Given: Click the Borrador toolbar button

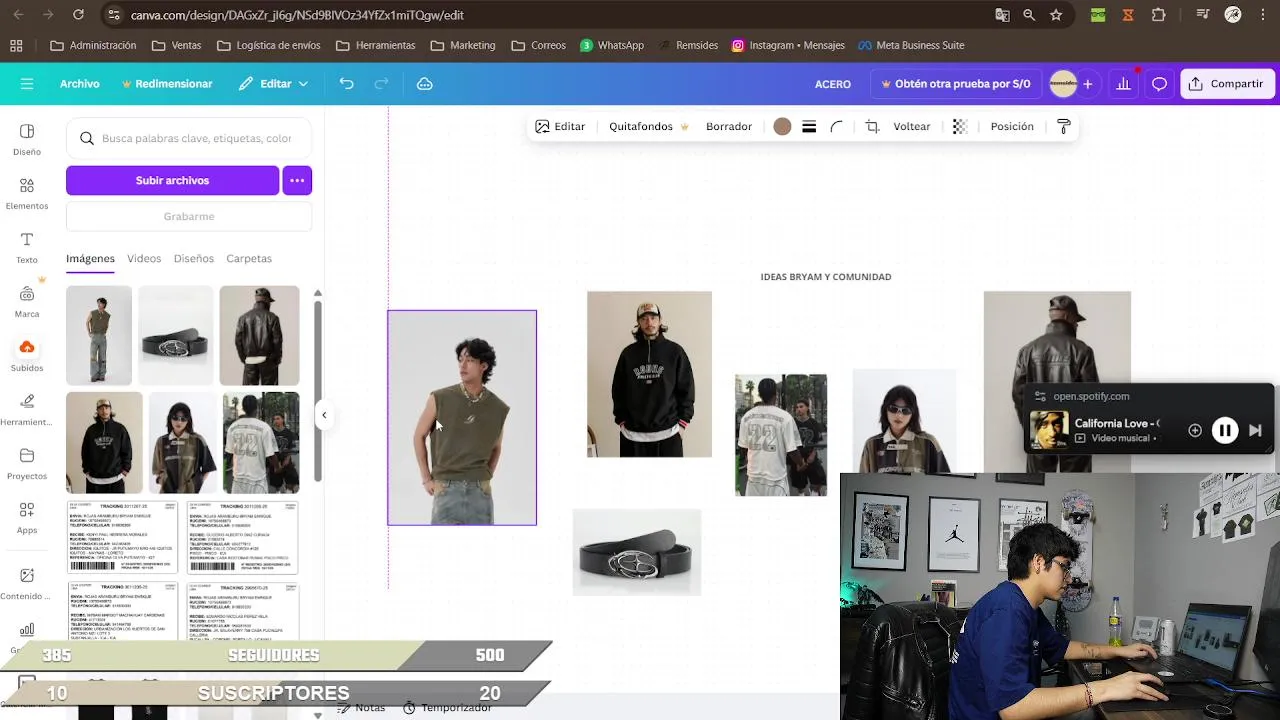Looking at the screenshot, I should (x=729, y=127).
